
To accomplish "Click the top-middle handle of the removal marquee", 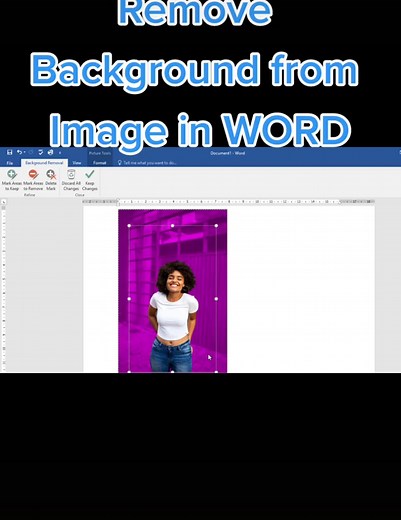I will point(172,226).
